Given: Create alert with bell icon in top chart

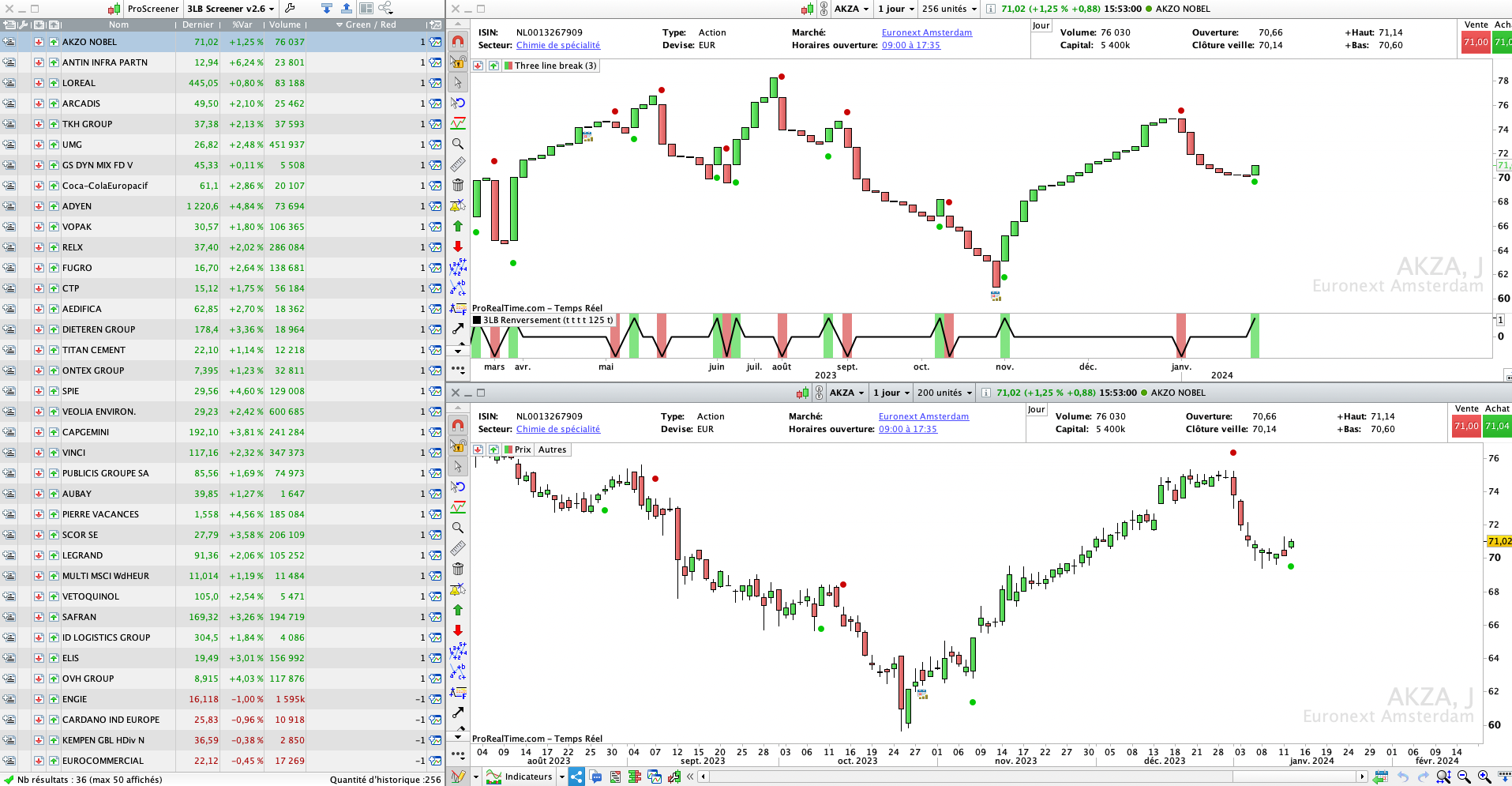Looking at the screenshot, I should [x=458, y=205].
